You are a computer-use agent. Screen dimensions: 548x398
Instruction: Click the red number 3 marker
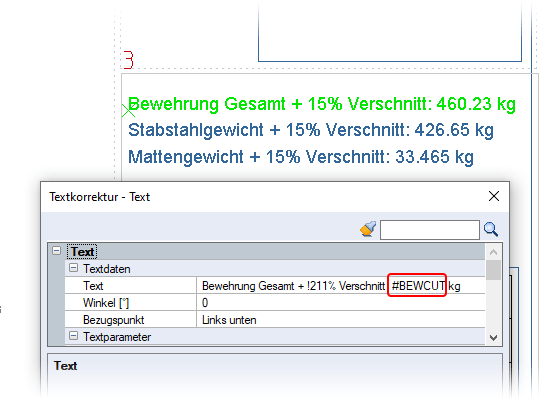pos(129,60)
